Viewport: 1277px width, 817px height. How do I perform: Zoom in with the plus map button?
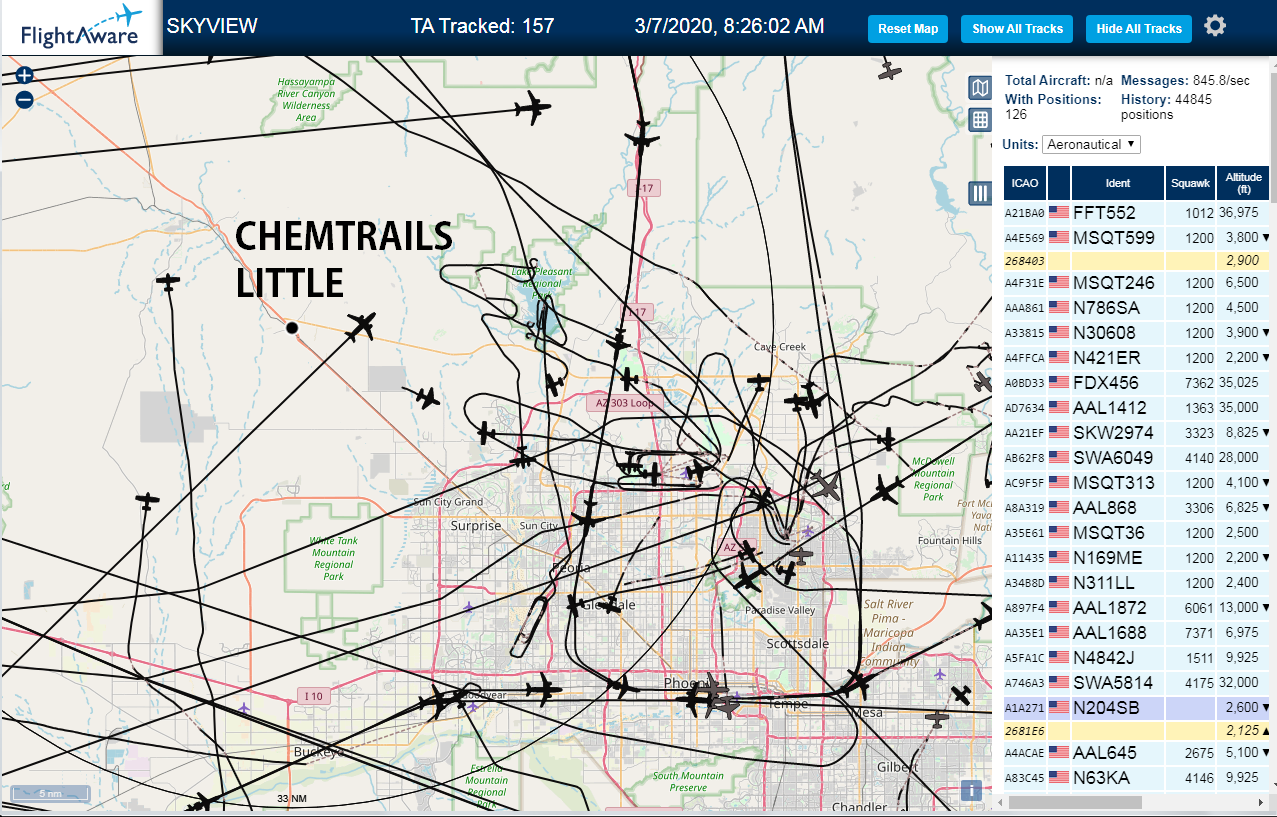click(x=25, y=75)
